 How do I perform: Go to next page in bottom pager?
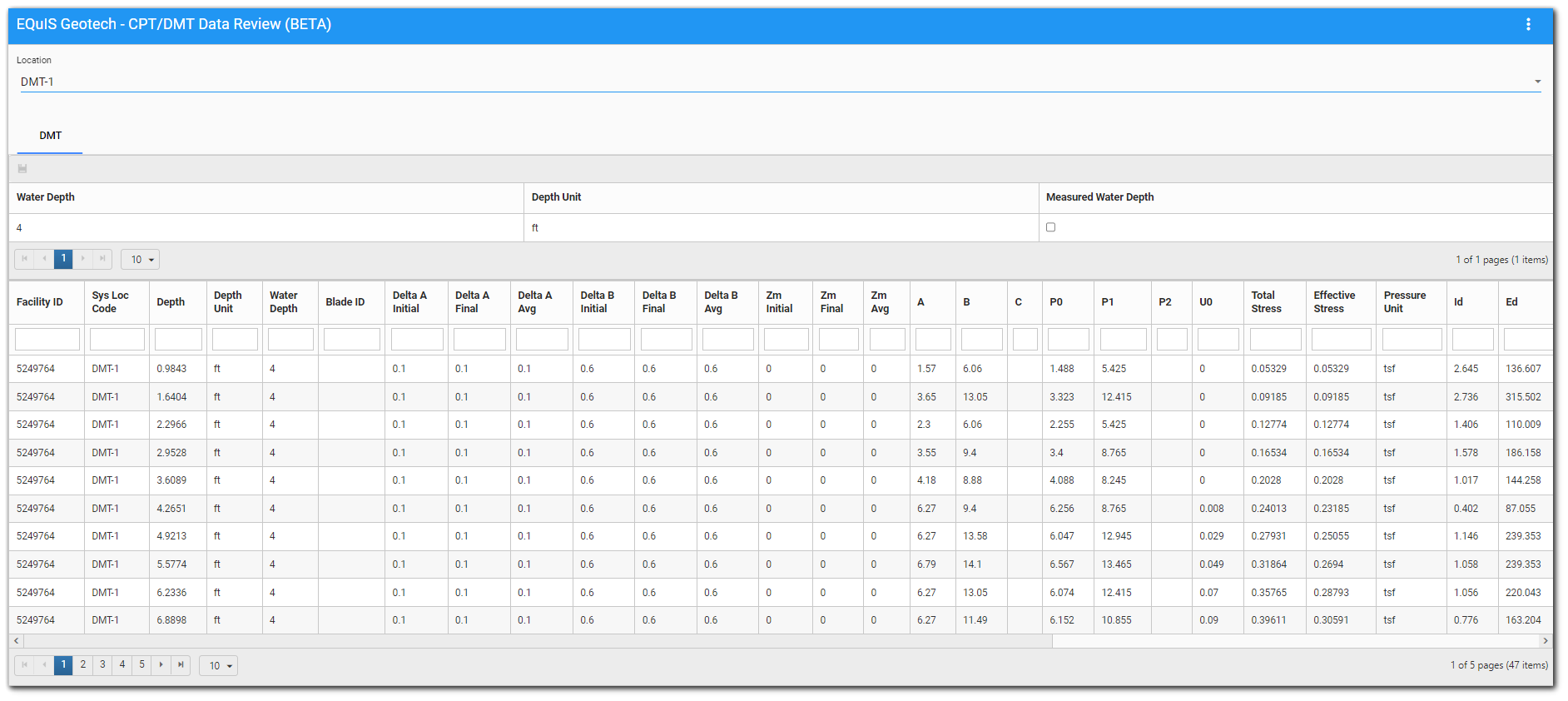tap(161, 665)
